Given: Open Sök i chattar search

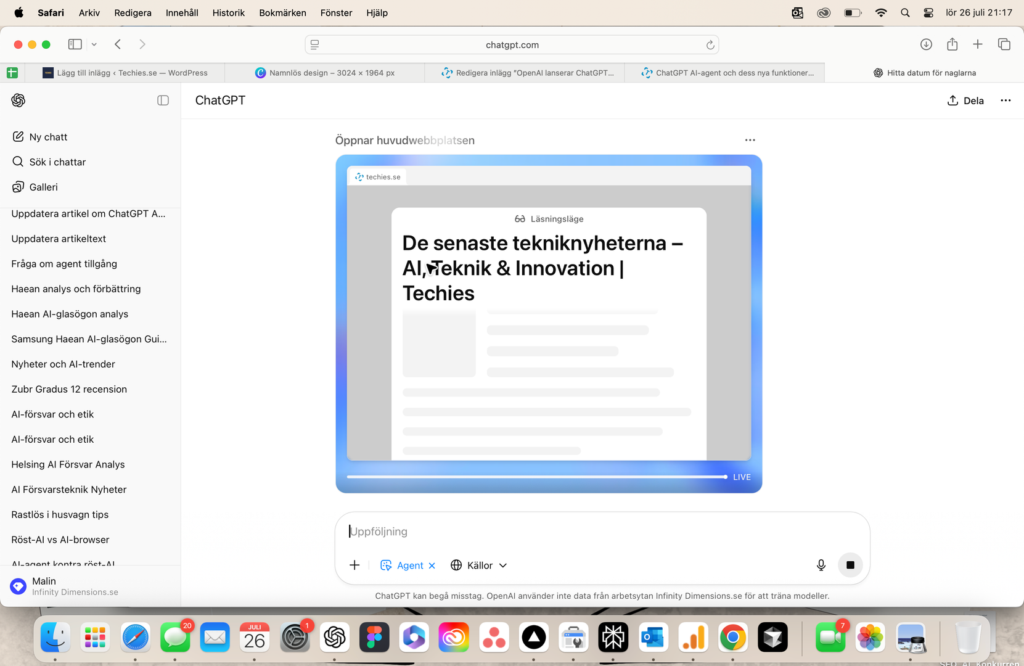Looking at the screenshot, I should coord(49,161).
